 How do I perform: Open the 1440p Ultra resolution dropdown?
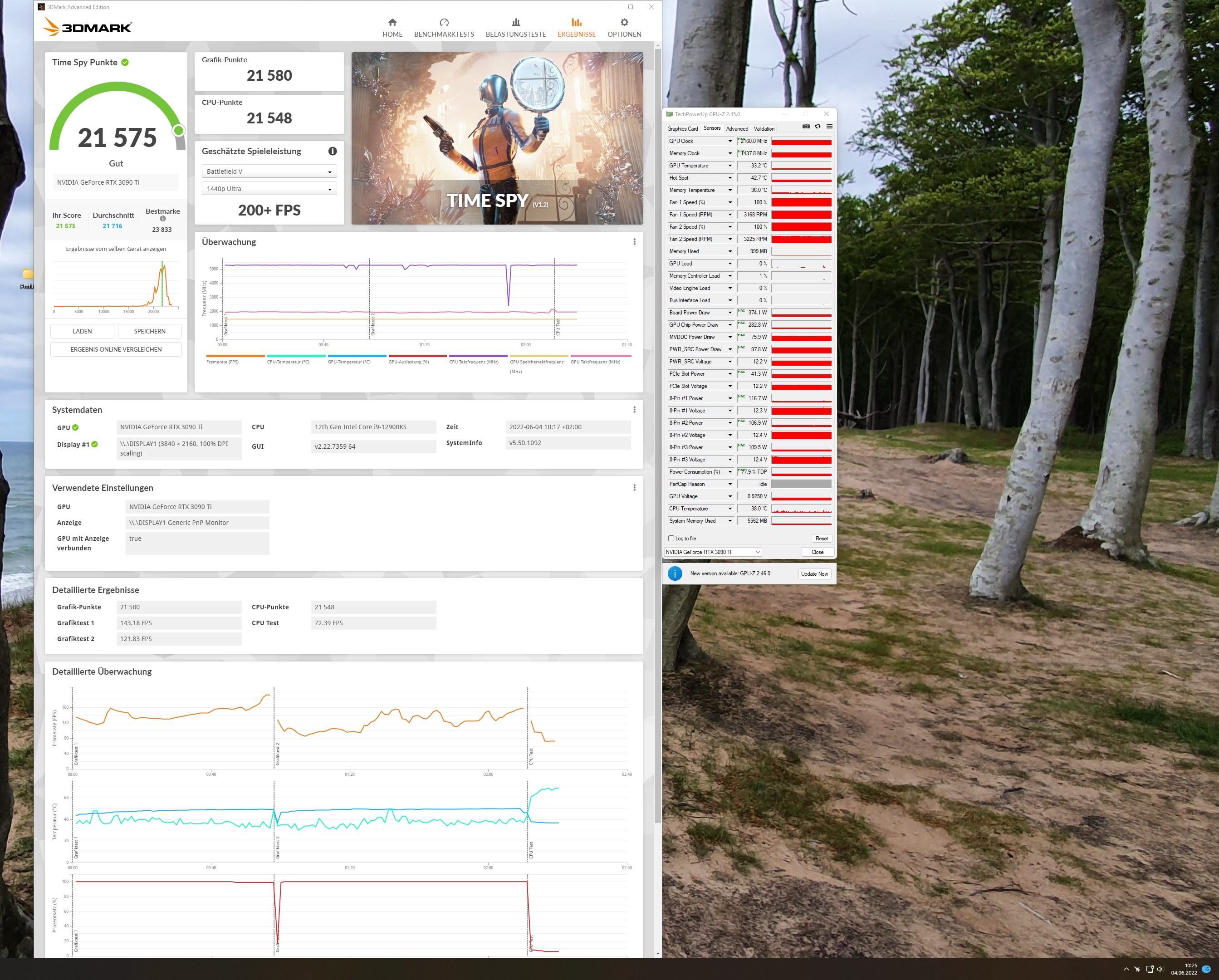(269, 189)
